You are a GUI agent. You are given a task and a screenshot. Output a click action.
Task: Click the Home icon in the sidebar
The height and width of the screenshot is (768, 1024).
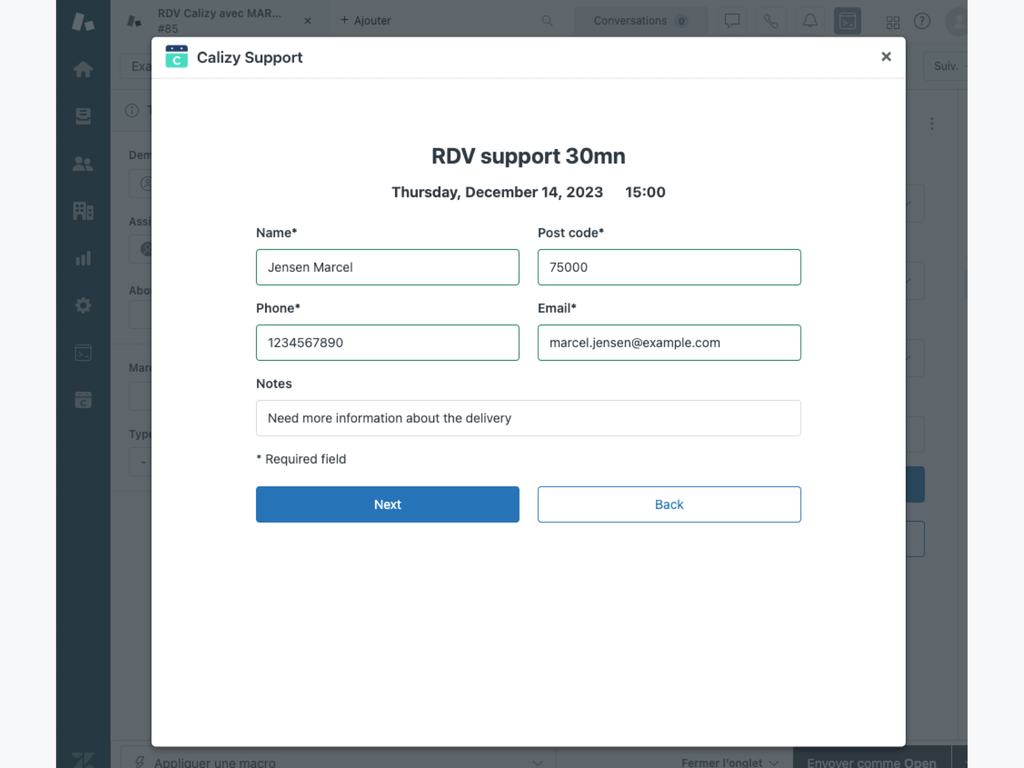(x=83, y=69)
